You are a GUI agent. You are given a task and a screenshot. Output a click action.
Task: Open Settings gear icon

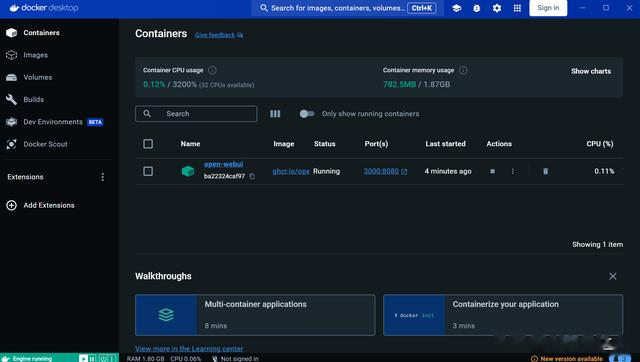(x=497, y=8)
